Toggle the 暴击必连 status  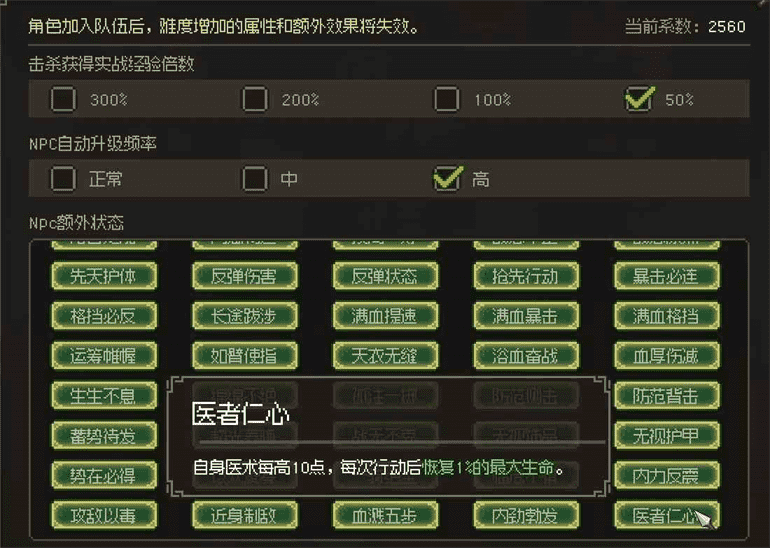[x=667, y=276]
